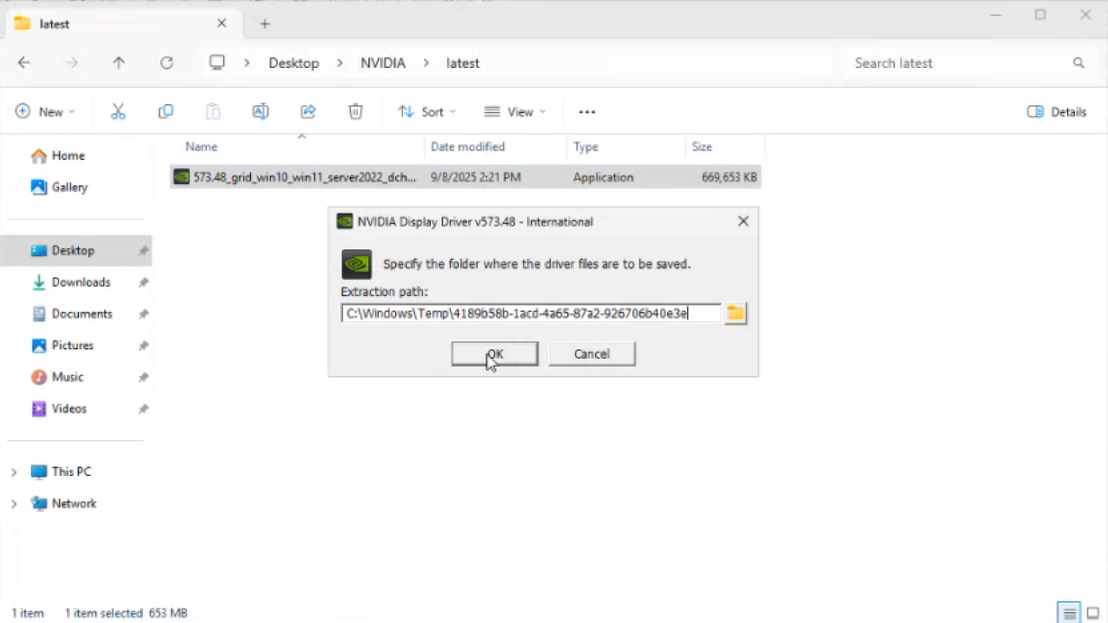This screenshot has height=623, width=1108.
Task: Select Network in the navigation pane
Action: (73, 504)
